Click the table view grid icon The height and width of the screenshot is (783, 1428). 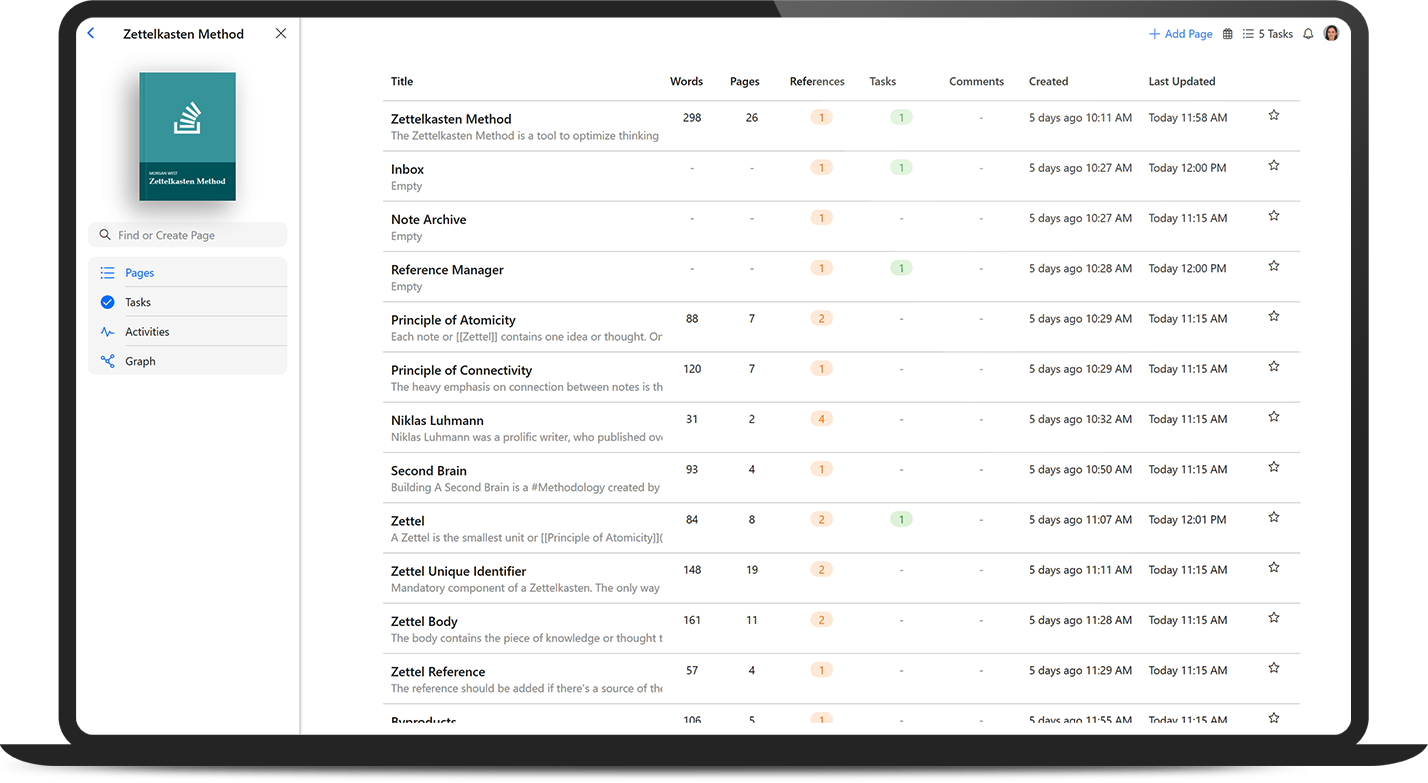click(x=1228, y=34)
